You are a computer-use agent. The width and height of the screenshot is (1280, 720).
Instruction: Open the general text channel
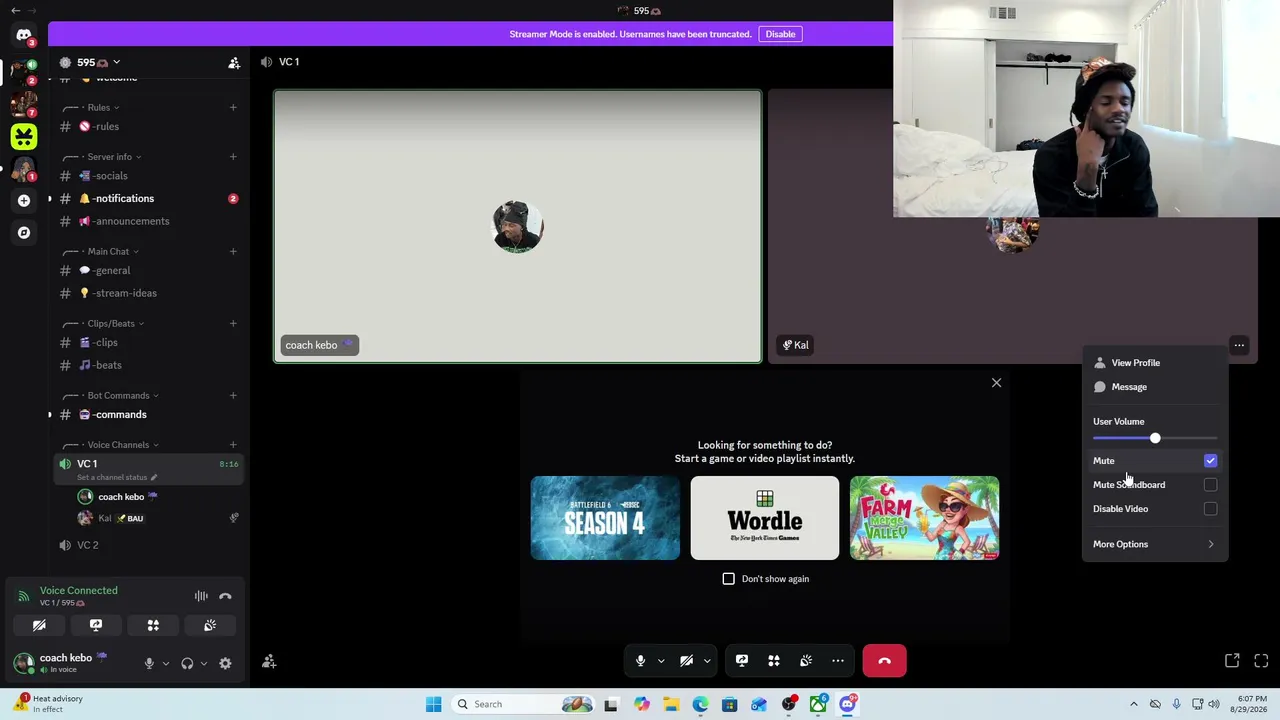(x=146, y=271)
